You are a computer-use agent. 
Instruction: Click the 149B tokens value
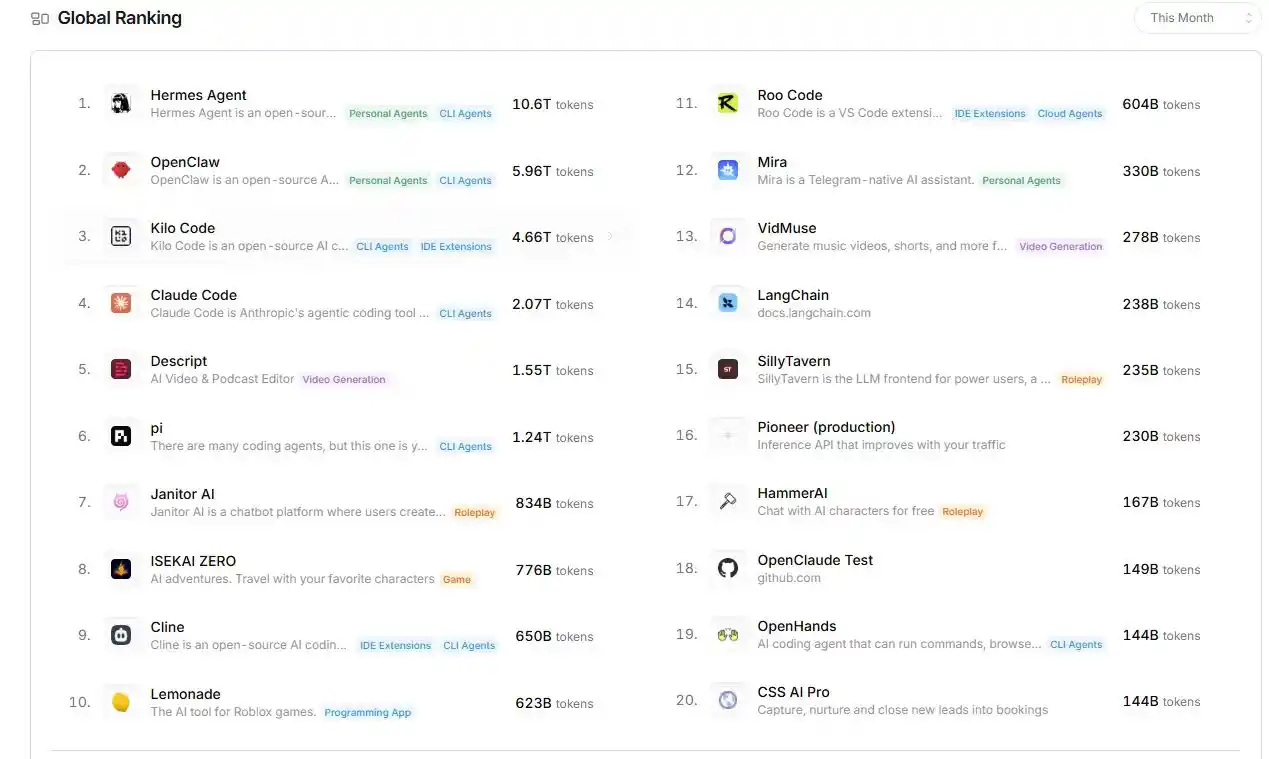point(1161,569)
